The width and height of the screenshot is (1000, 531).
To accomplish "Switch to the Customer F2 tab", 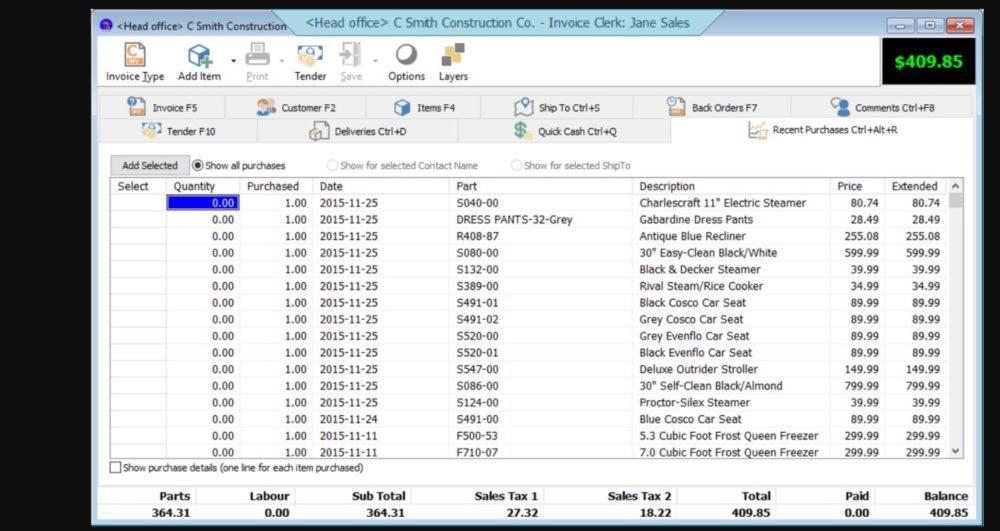I will [x=295, y=107].
